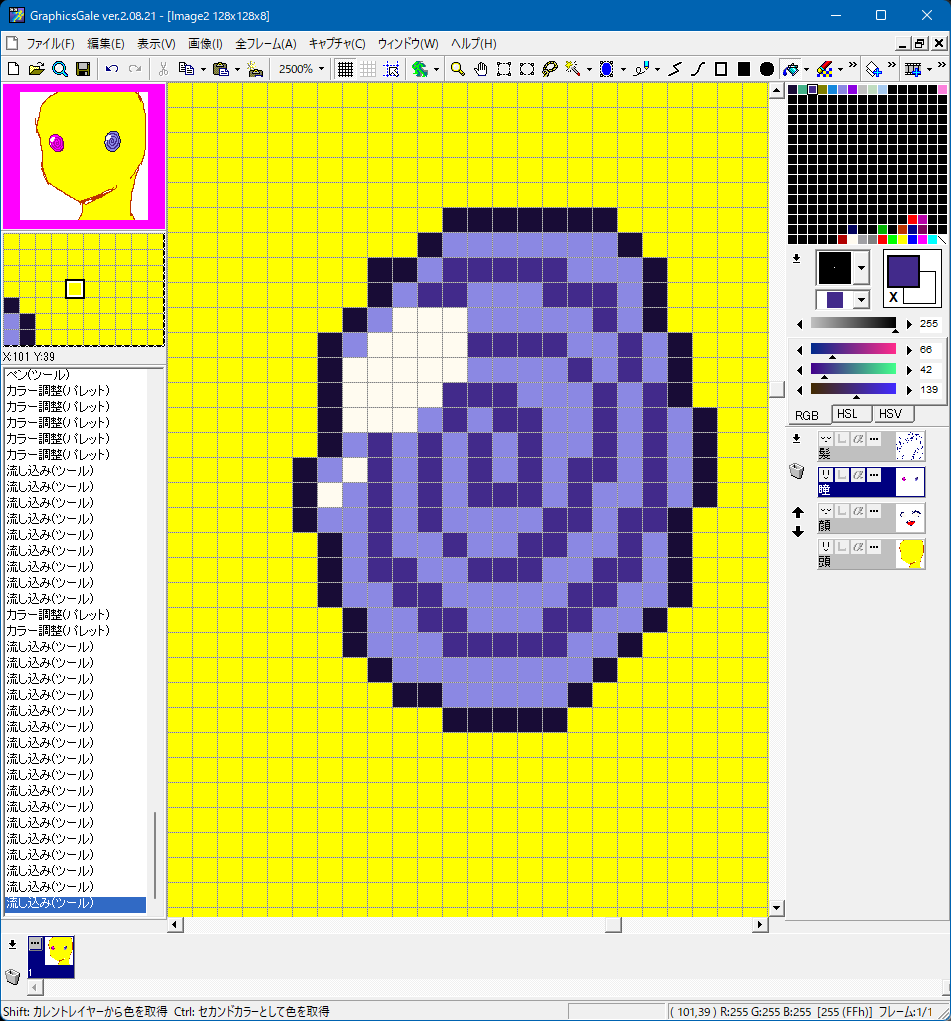Open a file with the folder icon
The width and height of the screenshot is (951, 1021).
coord(36,69)
